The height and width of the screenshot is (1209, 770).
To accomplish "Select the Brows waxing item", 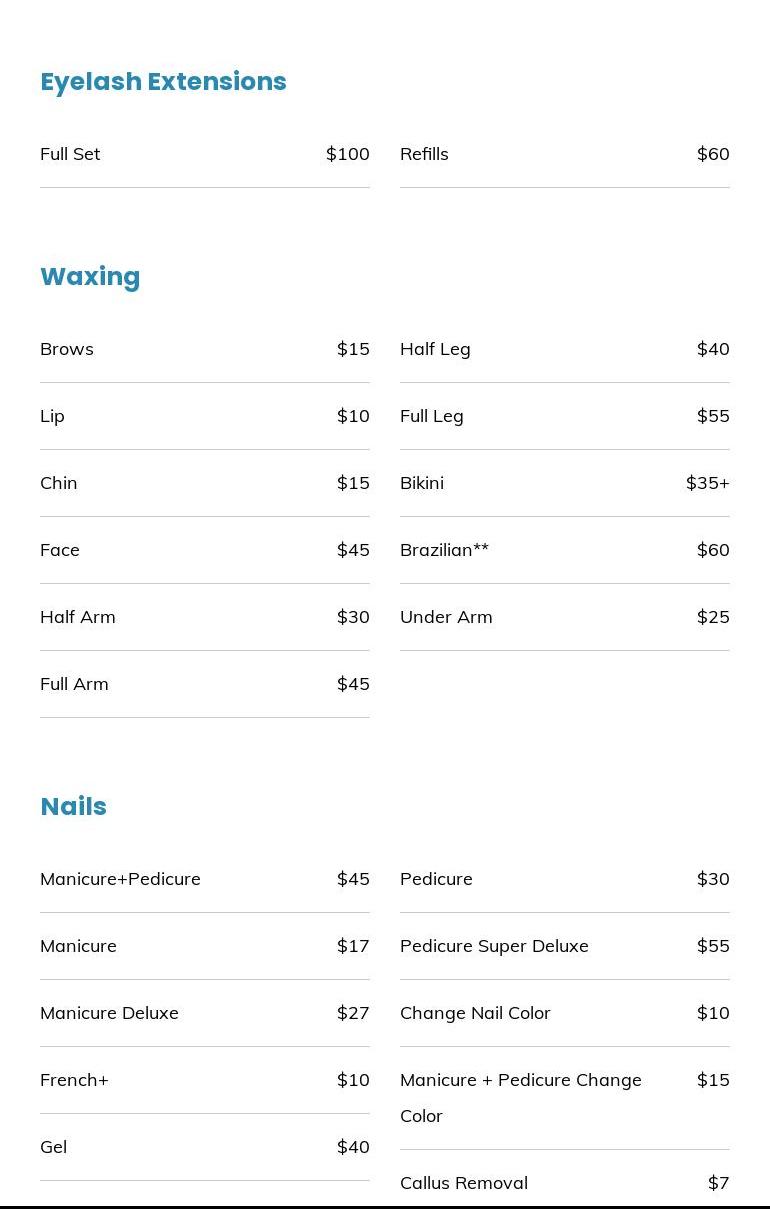I will tap(205, 349).
